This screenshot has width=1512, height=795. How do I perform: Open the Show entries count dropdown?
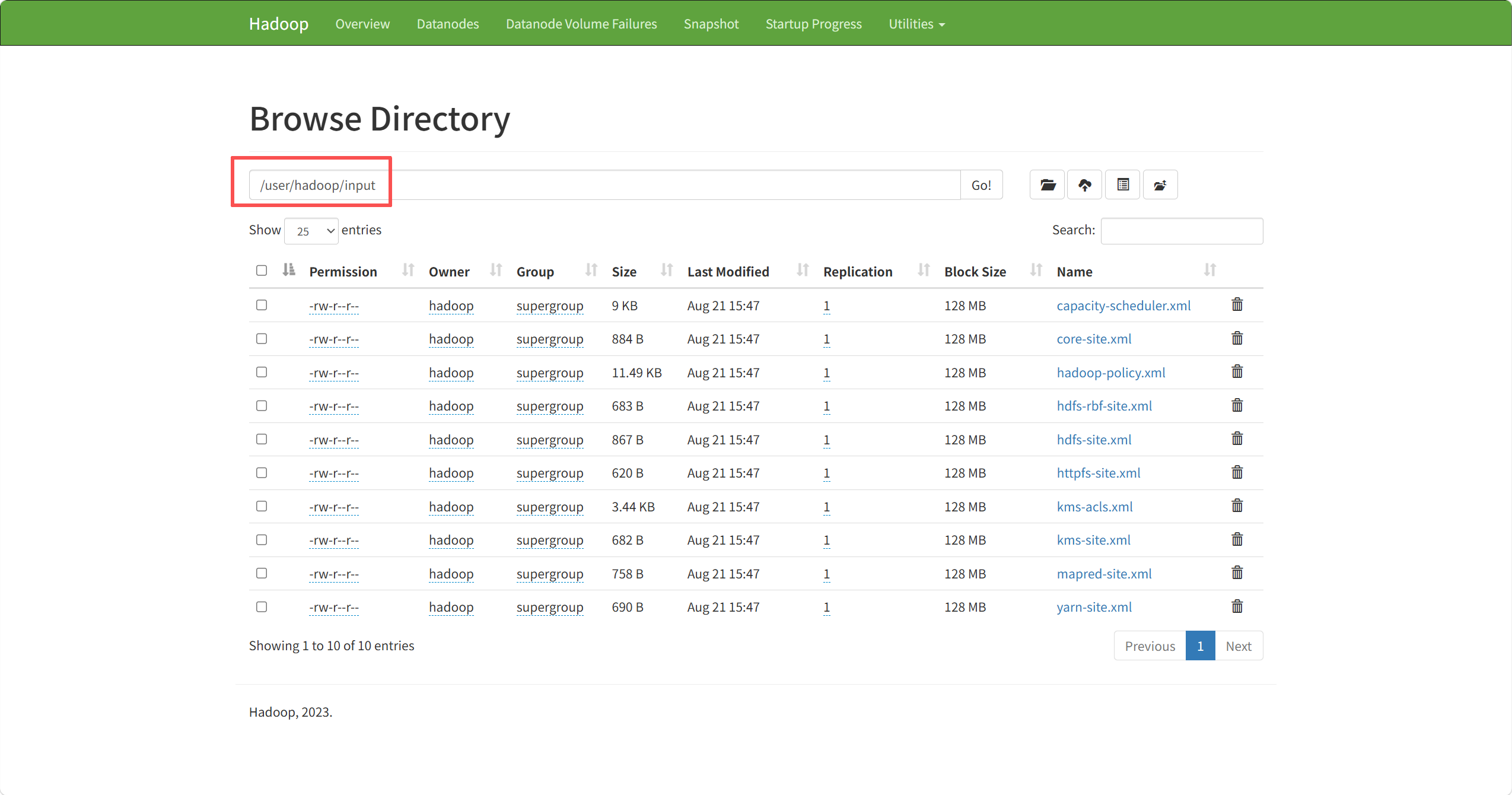pyautogui.click(x=311, y=231)
